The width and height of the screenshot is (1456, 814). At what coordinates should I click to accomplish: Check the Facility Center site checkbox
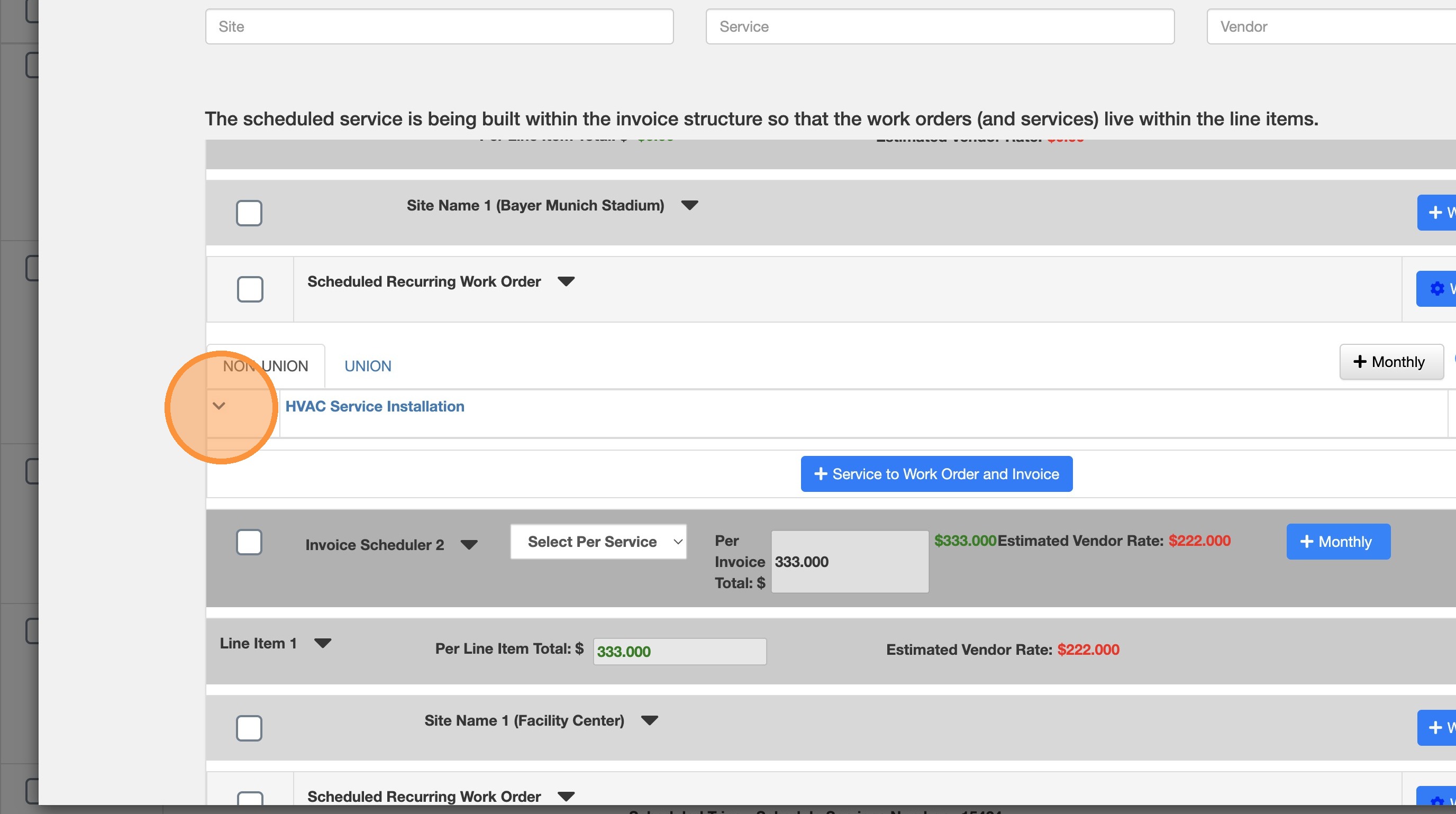click(249, 728)
